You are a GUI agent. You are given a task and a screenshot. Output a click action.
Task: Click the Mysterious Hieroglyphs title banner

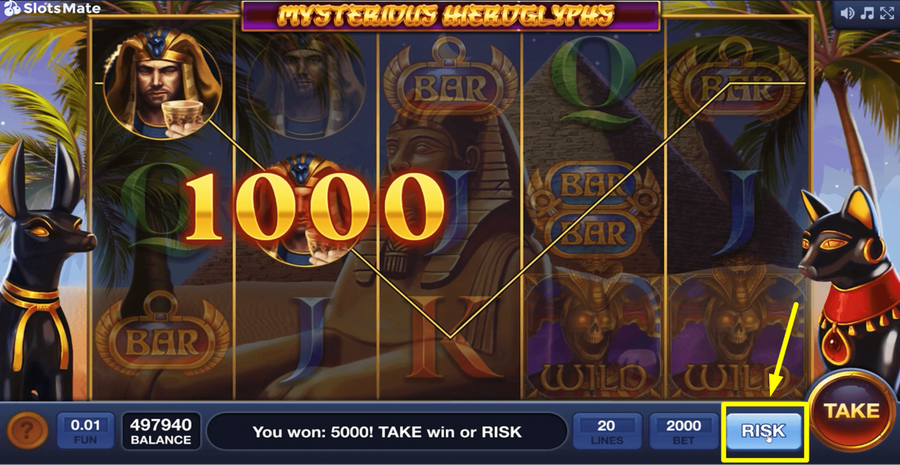[x=451, y=16]
